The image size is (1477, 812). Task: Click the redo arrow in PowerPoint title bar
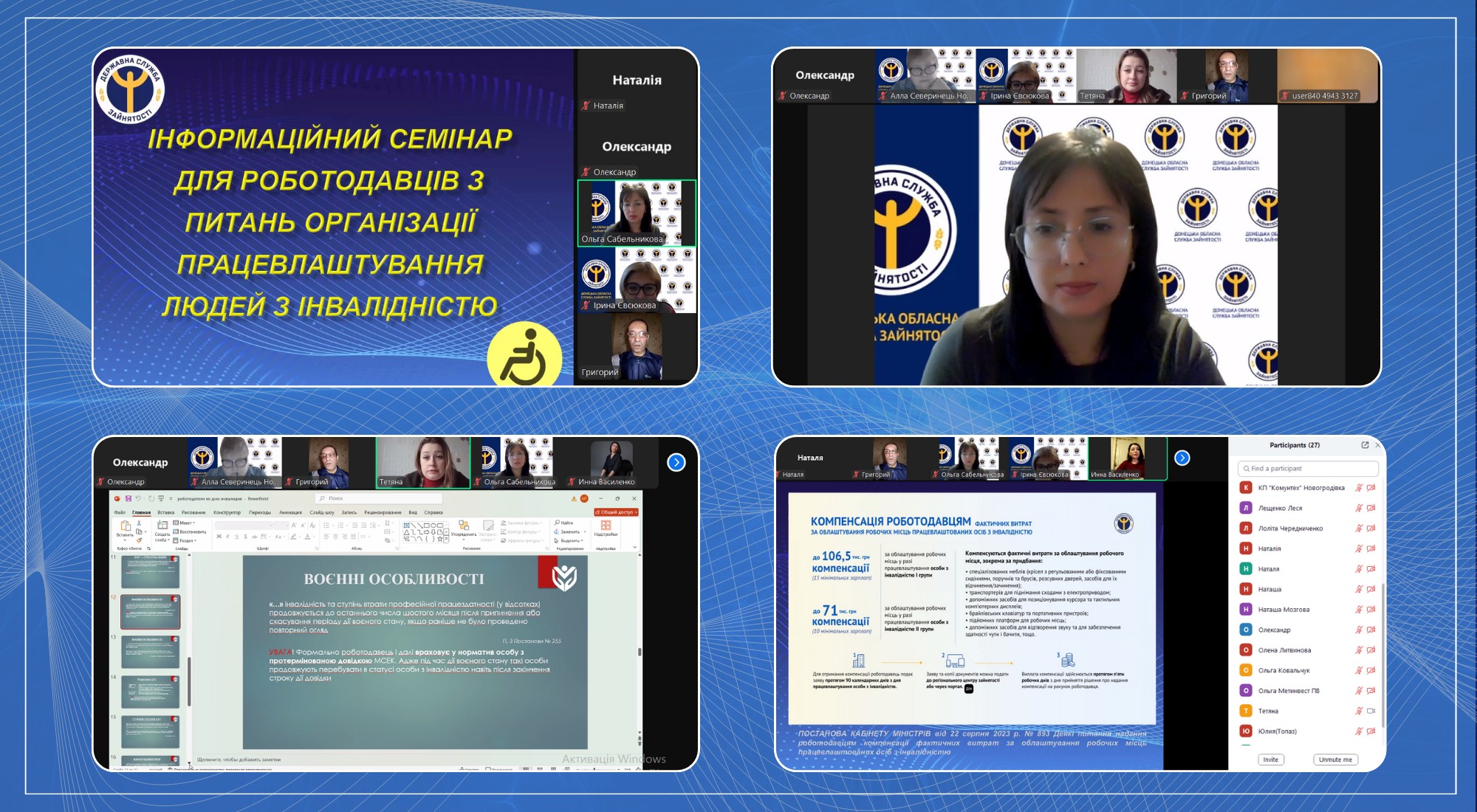151,498
